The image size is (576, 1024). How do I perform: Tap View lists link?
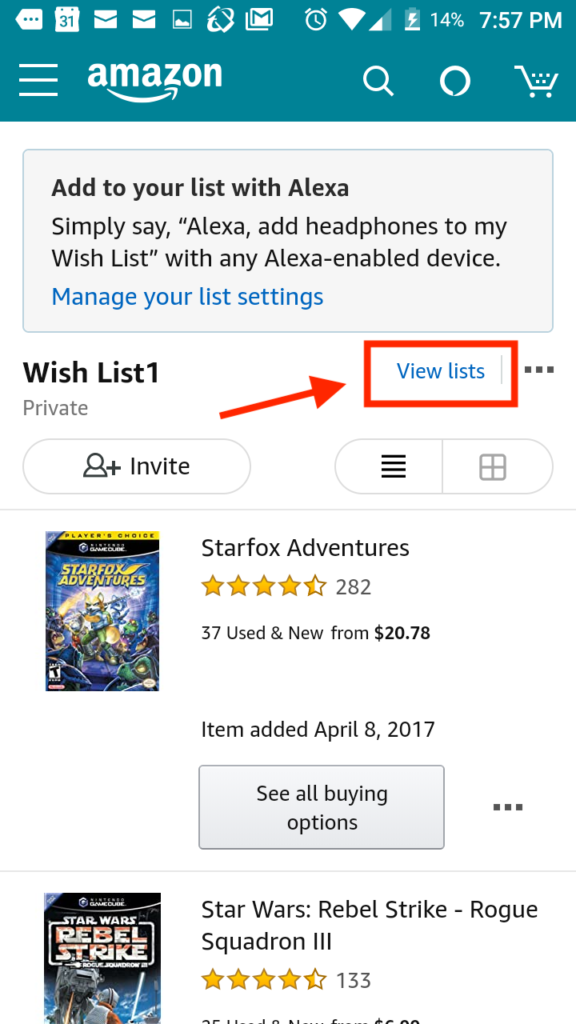click(x=441, y=371)
